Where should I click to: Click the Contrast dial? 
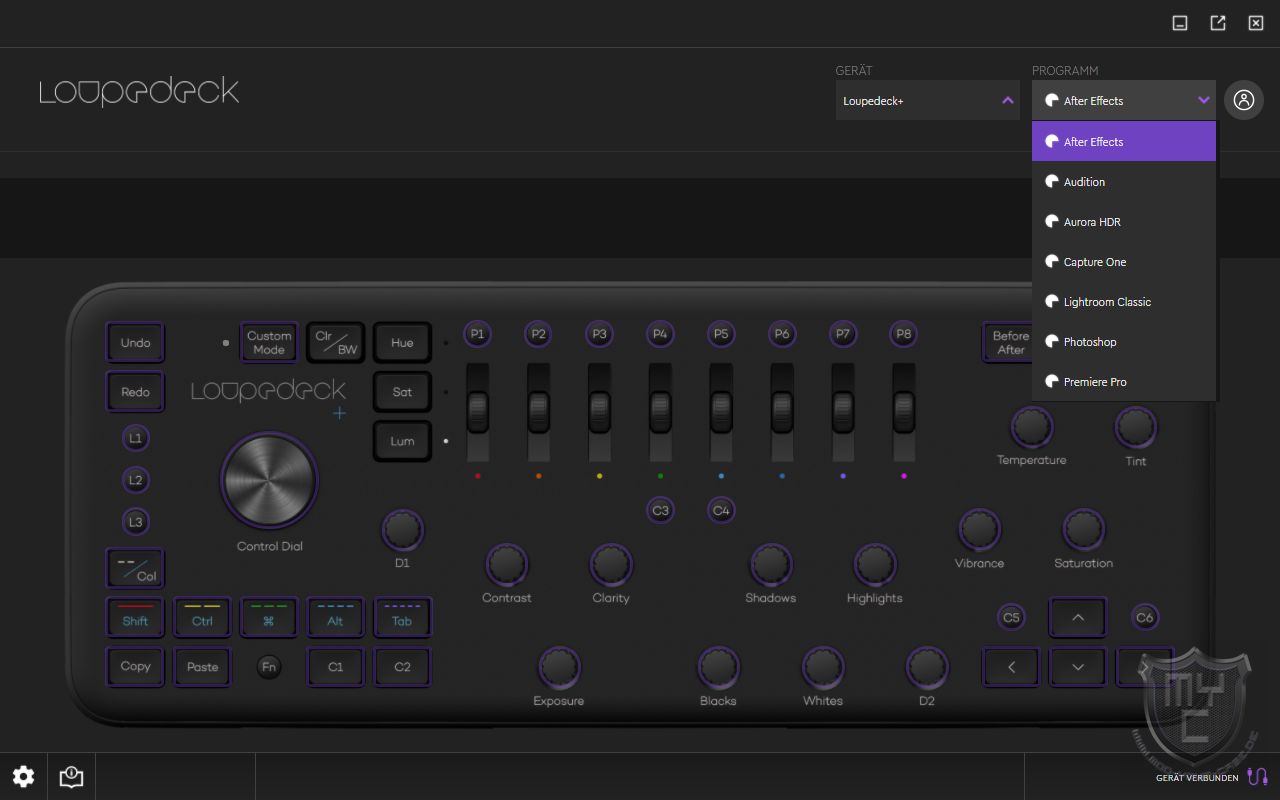(507, 565)
